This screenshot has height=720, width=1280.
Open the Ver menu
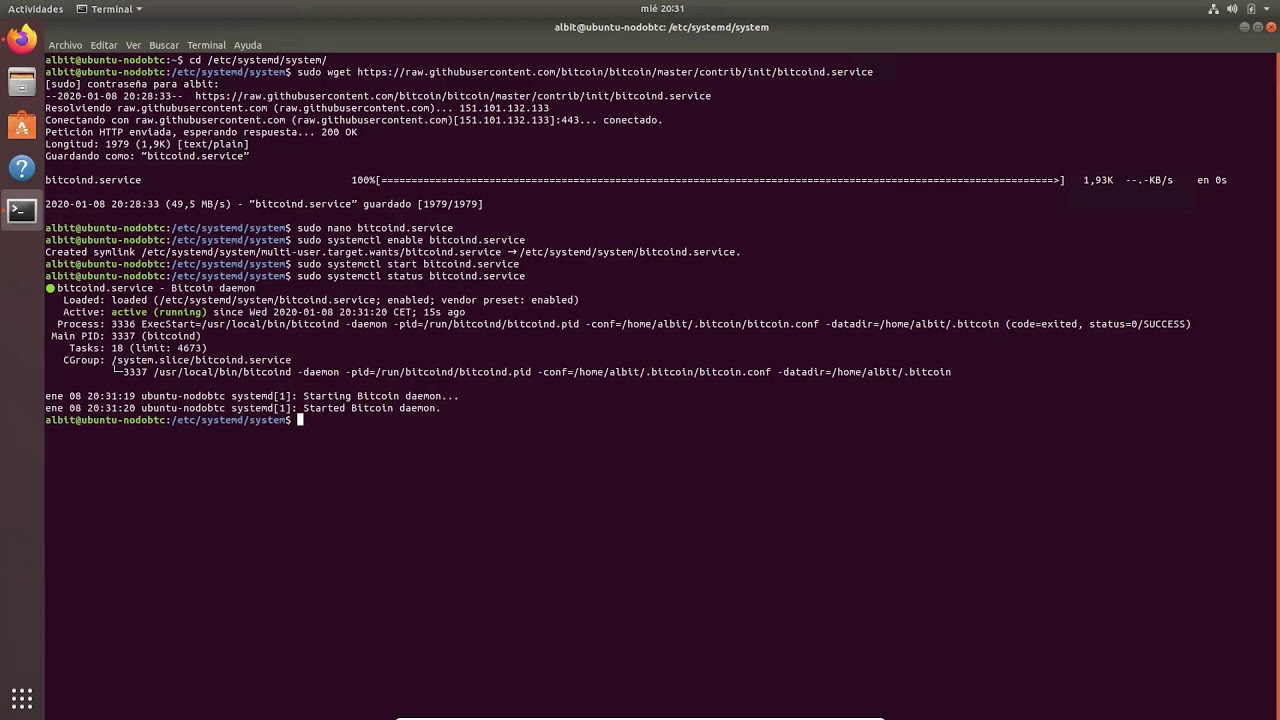click(x=133, y=45)
